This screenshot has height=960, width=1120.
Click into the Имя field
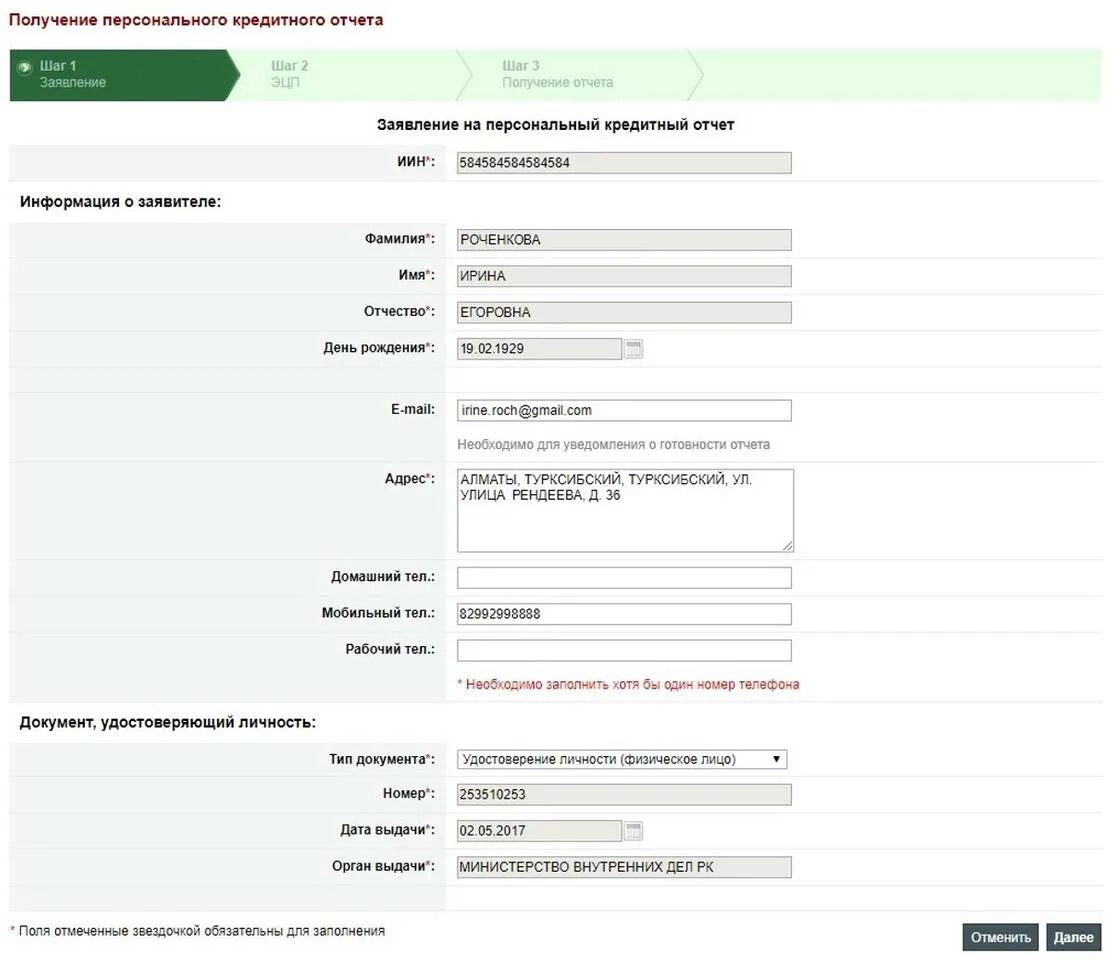point(624,276)
